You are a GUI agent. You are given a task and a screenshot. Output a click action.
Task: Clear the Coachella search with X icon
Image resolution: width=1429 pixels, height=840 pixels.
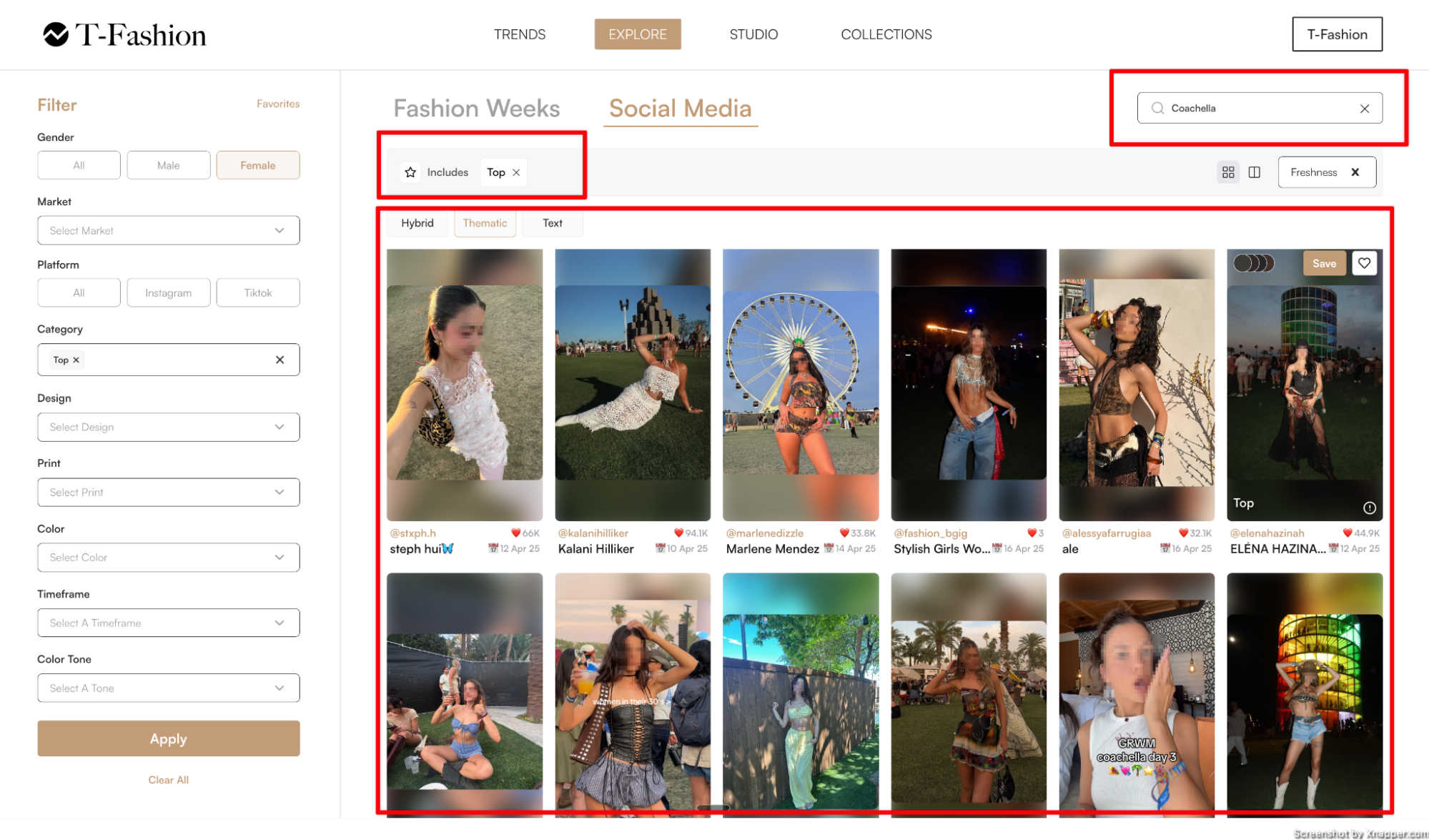click(1364, 109)
